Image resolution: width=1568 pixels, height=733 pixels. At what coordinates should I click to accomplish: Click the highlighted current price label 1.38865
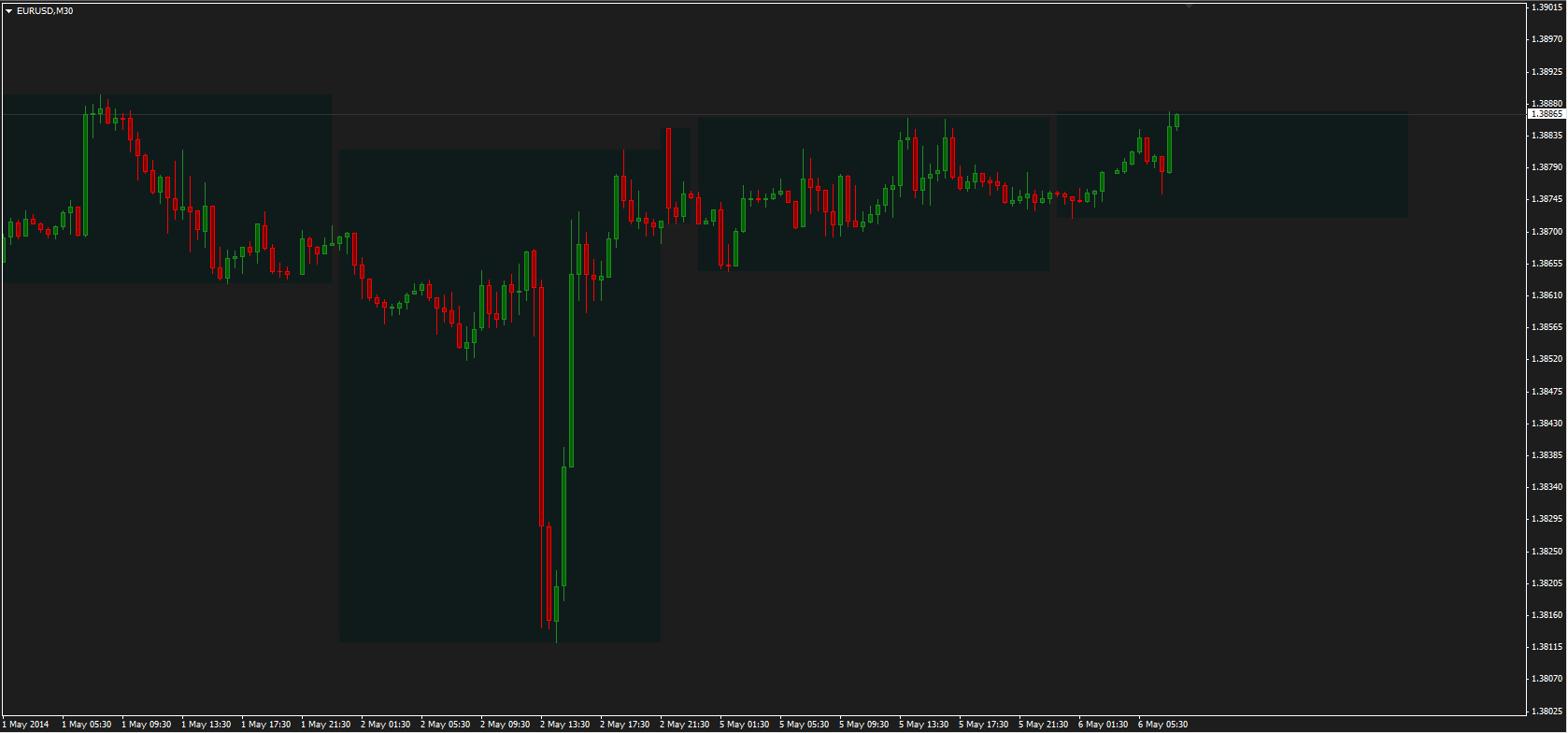[1546, 114]
